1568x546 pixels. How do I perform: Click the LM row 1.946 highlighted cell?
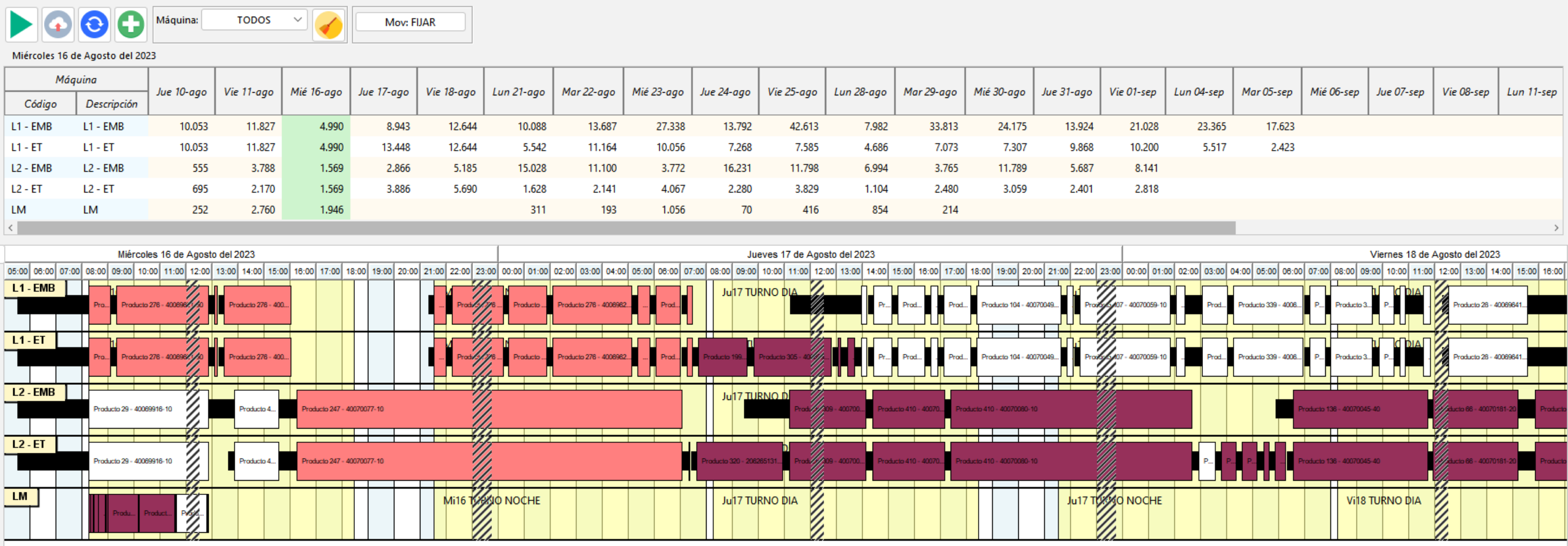(x=317, y=210)
